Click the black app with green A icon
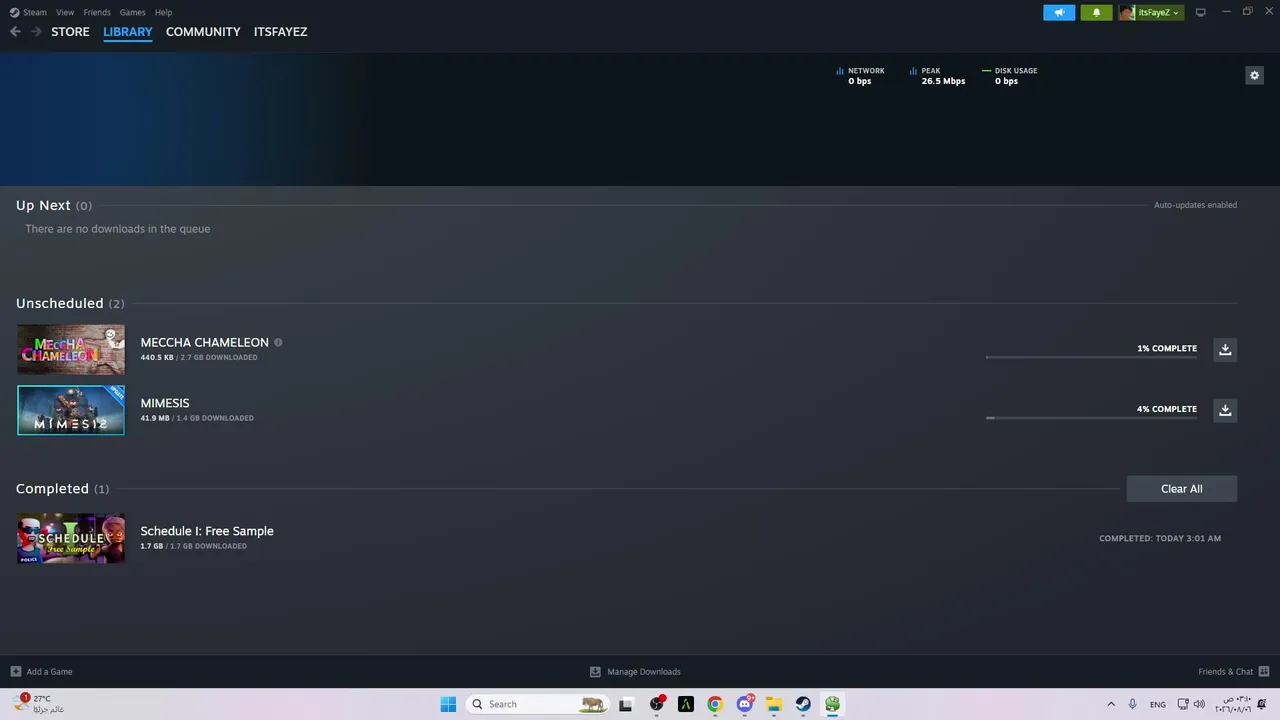This screenshot has width=1280, height=720. [x=686, y=704]
